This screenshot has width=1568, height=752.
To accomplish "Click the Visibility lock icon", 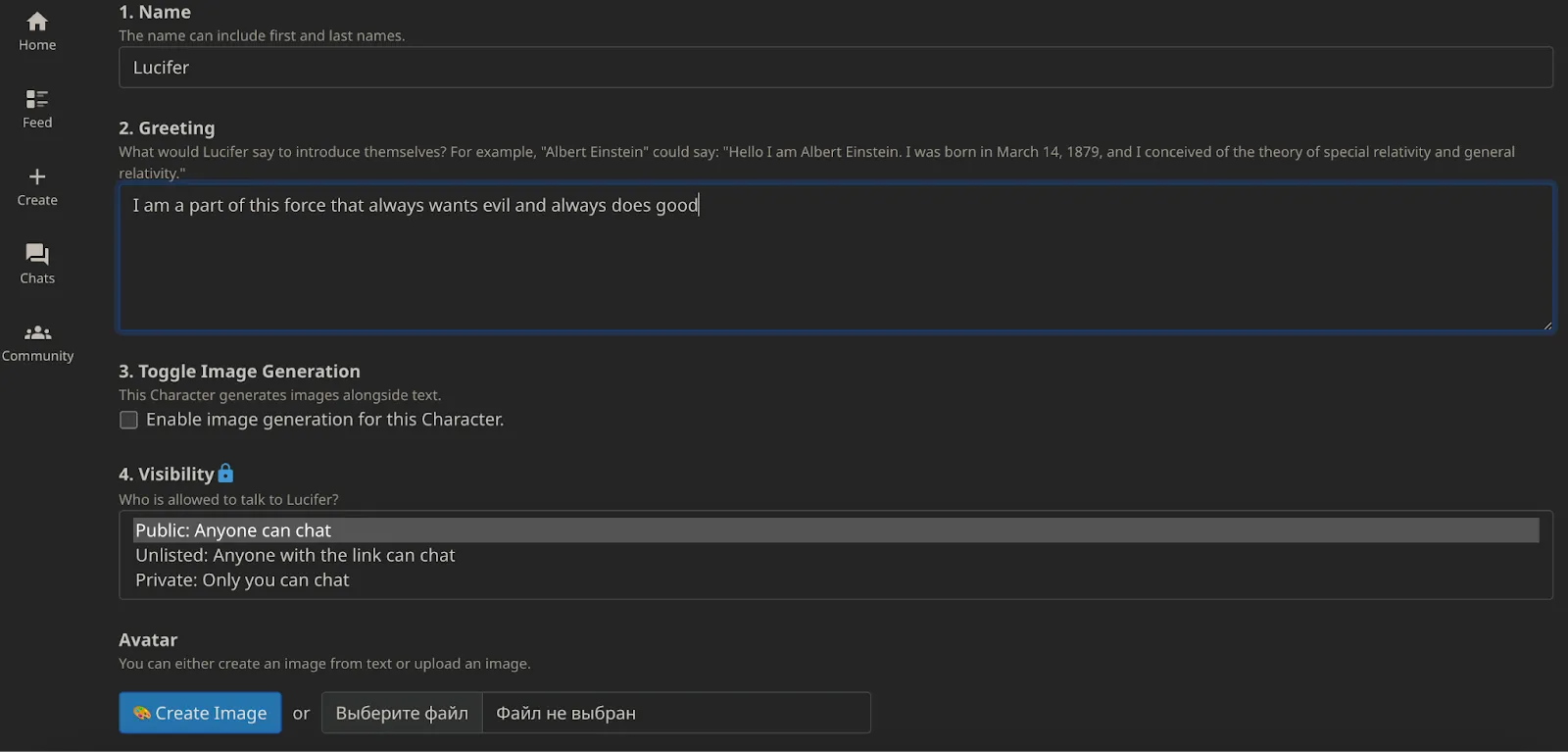I will [225, 474].
